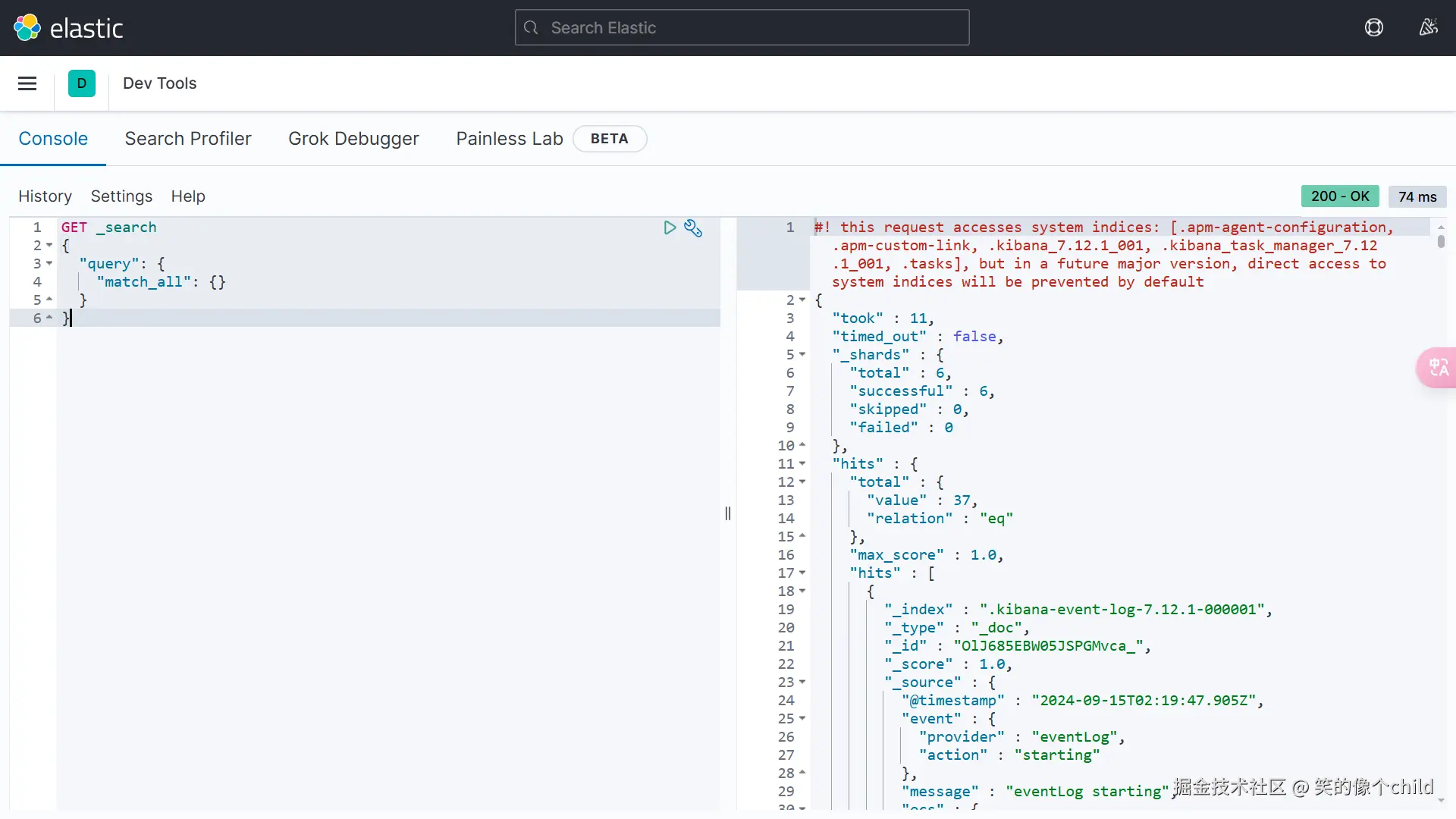Collapse request editor fold at line 2
Screen dimensions: 1456x819
coord(49,246)
